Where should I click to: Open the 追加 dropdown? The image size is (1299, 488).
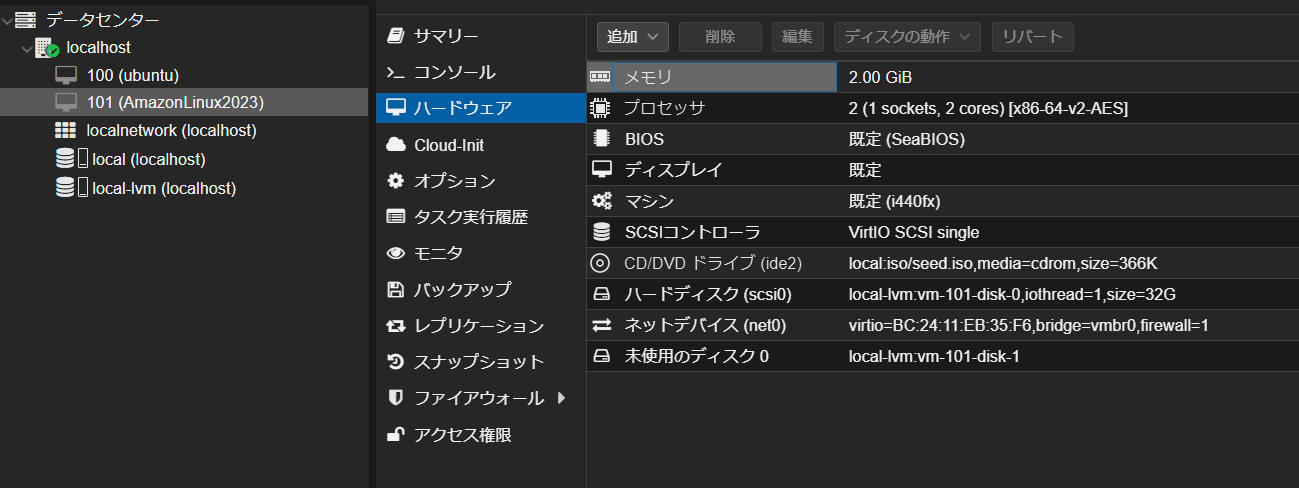pyautogui.click(x=633, y=37)
